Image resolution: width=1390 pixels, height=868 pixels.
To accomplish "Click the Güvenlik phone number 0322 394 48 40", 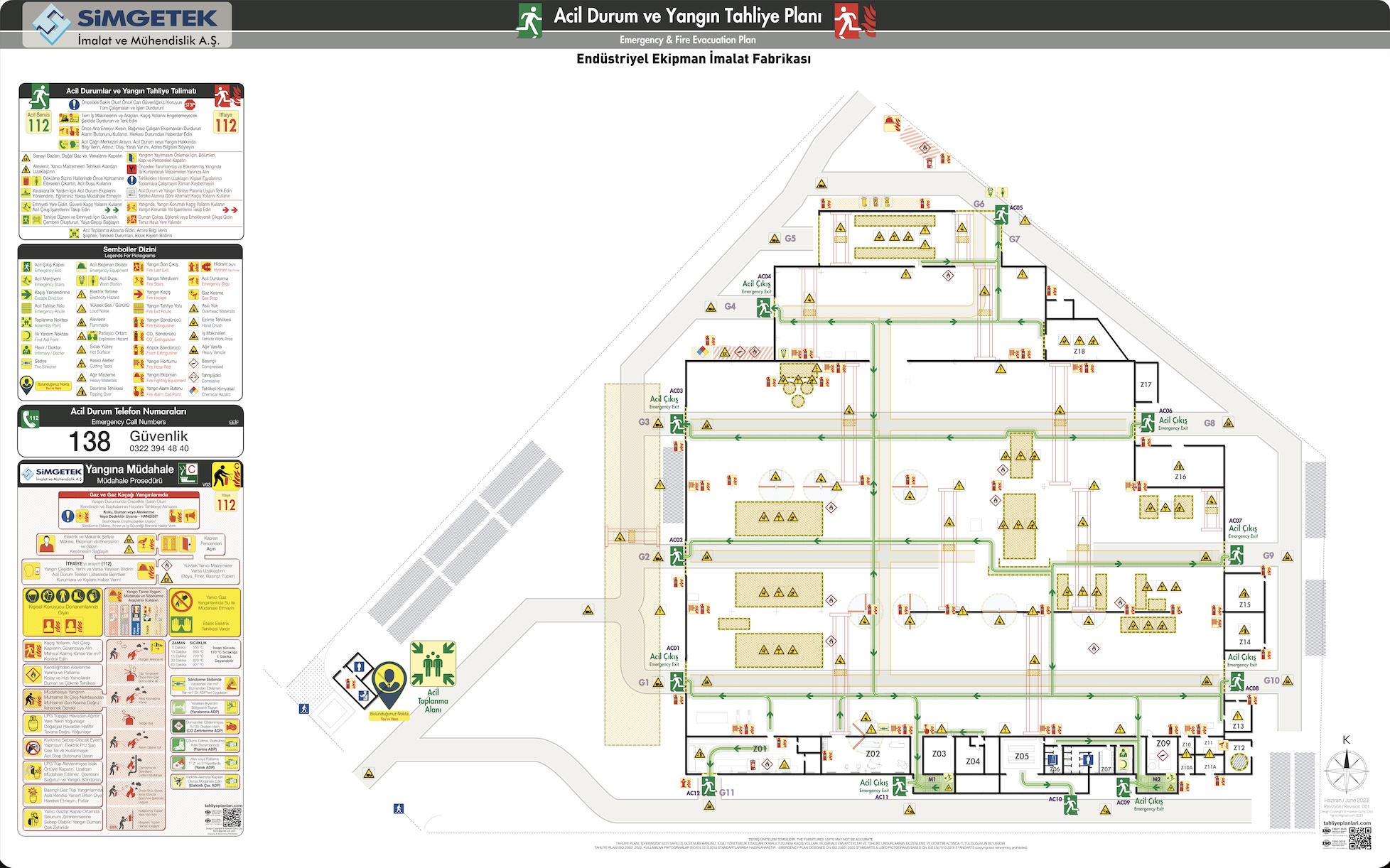I will [159, 448].
